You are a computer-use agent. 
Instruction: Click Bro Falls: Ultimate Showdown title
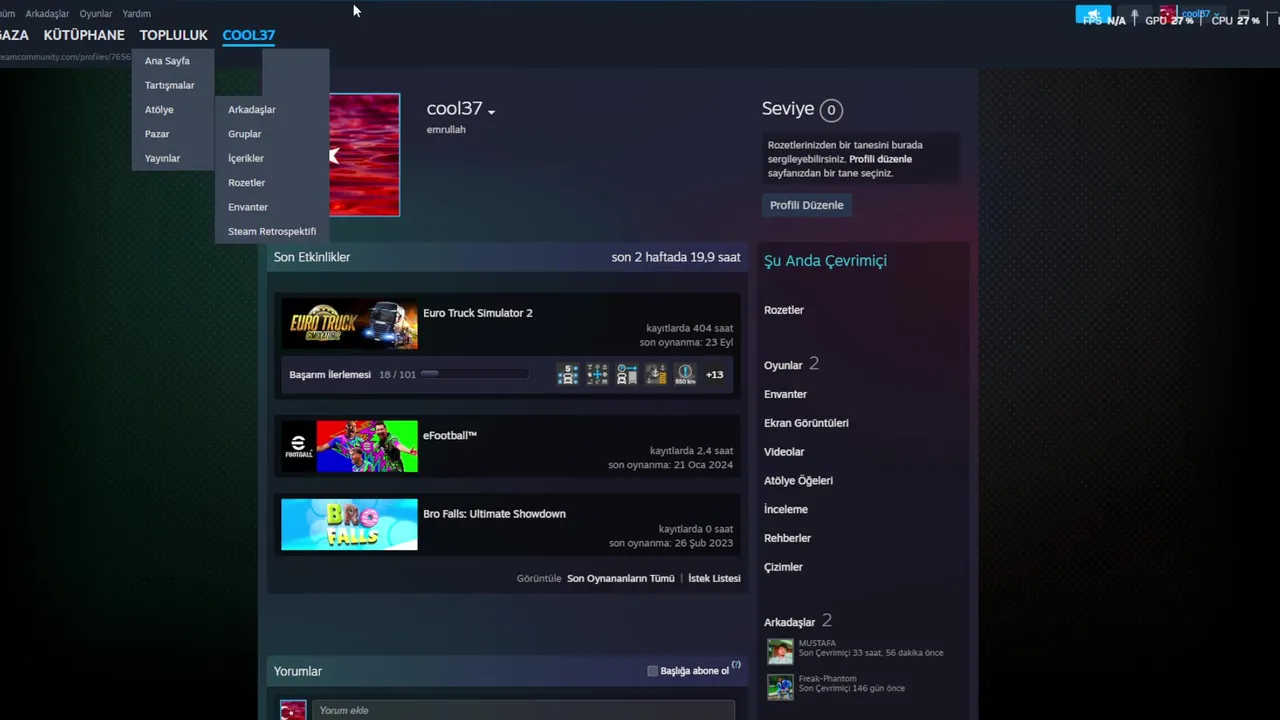pyautogui.click(x=494, y=514)
